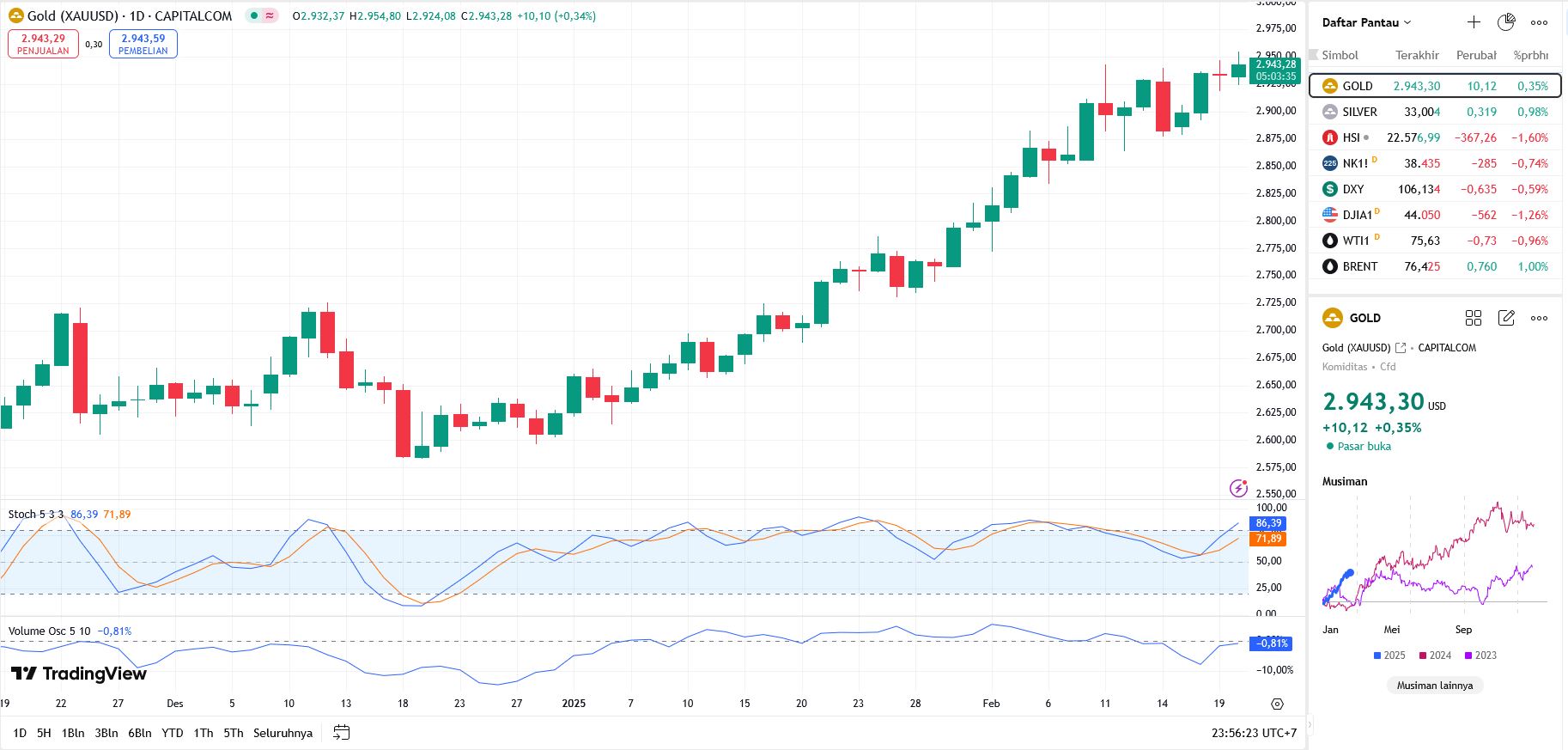Switch to the YTD time range
The width and height of the screenshot is (1568, 750).
(x=173, y=733)
